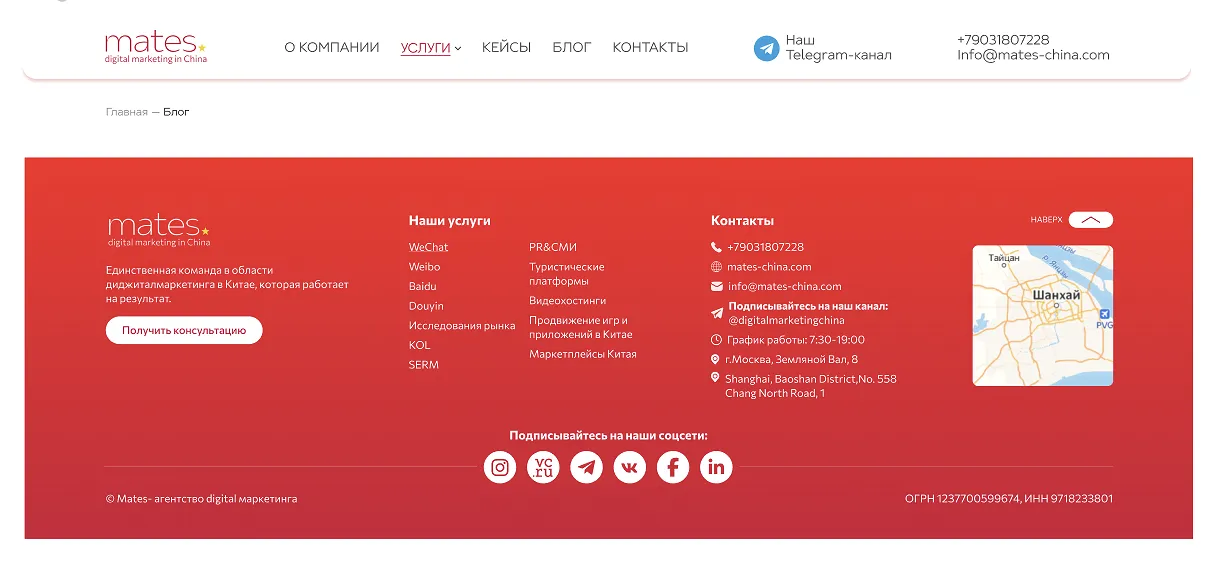Open the О компании menu item
This screenshot has height=562, width=1216.
pos(331,47)
